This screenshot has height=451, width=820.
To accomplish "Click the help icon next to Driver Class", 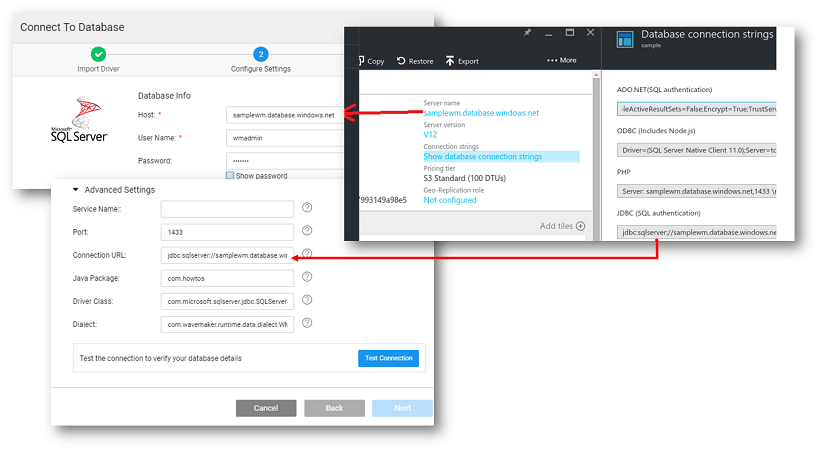I will click(x=307, y=300).
